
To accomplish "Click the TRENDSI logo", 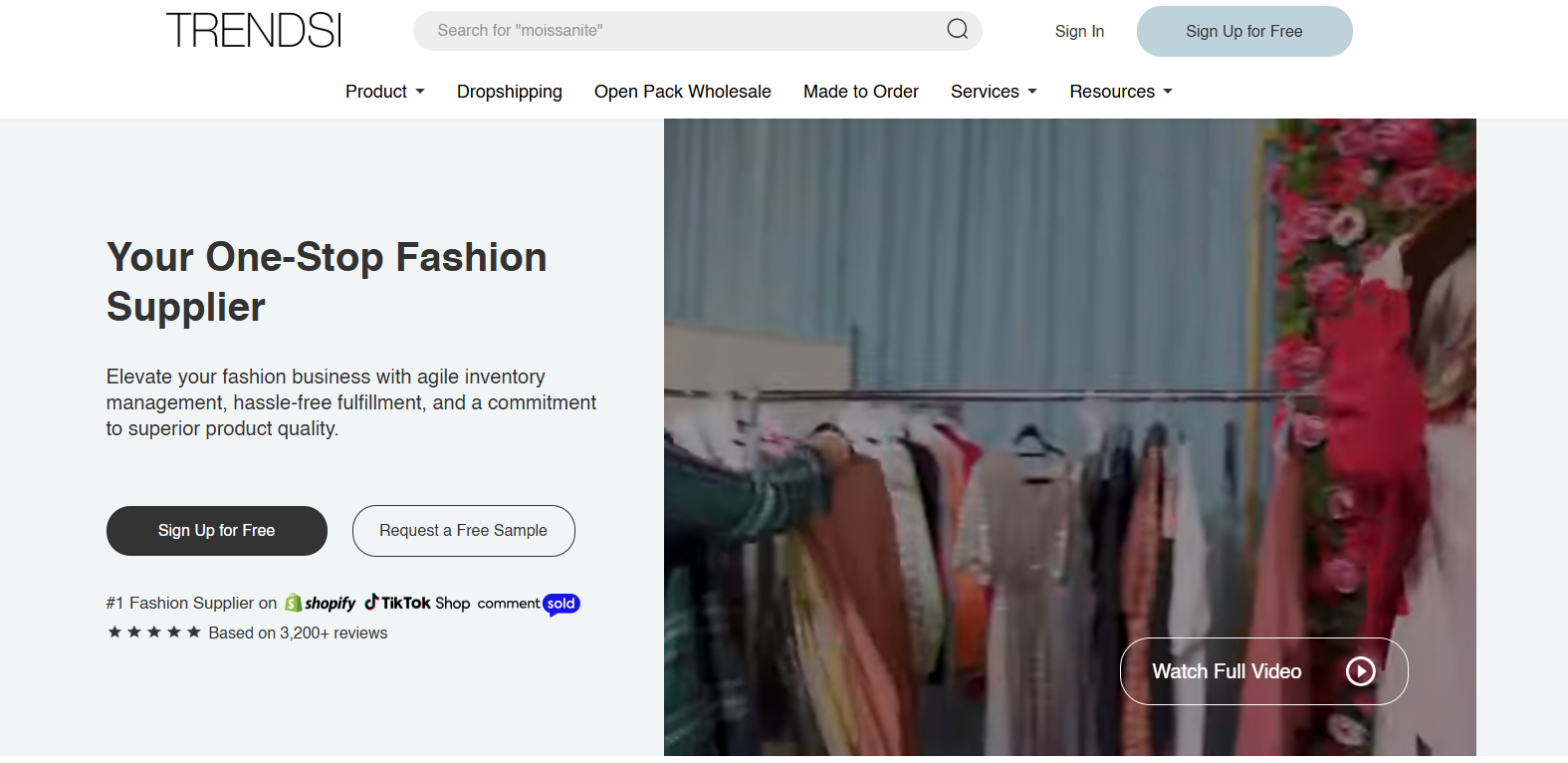I will pos(254,31).
